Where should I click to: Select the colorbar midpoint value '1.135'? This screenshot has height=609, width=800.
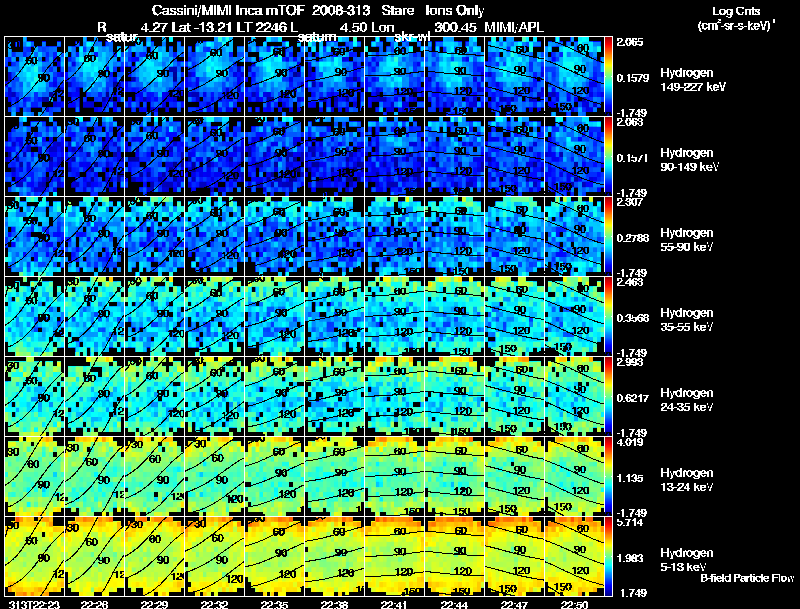[x=630, y=478]
